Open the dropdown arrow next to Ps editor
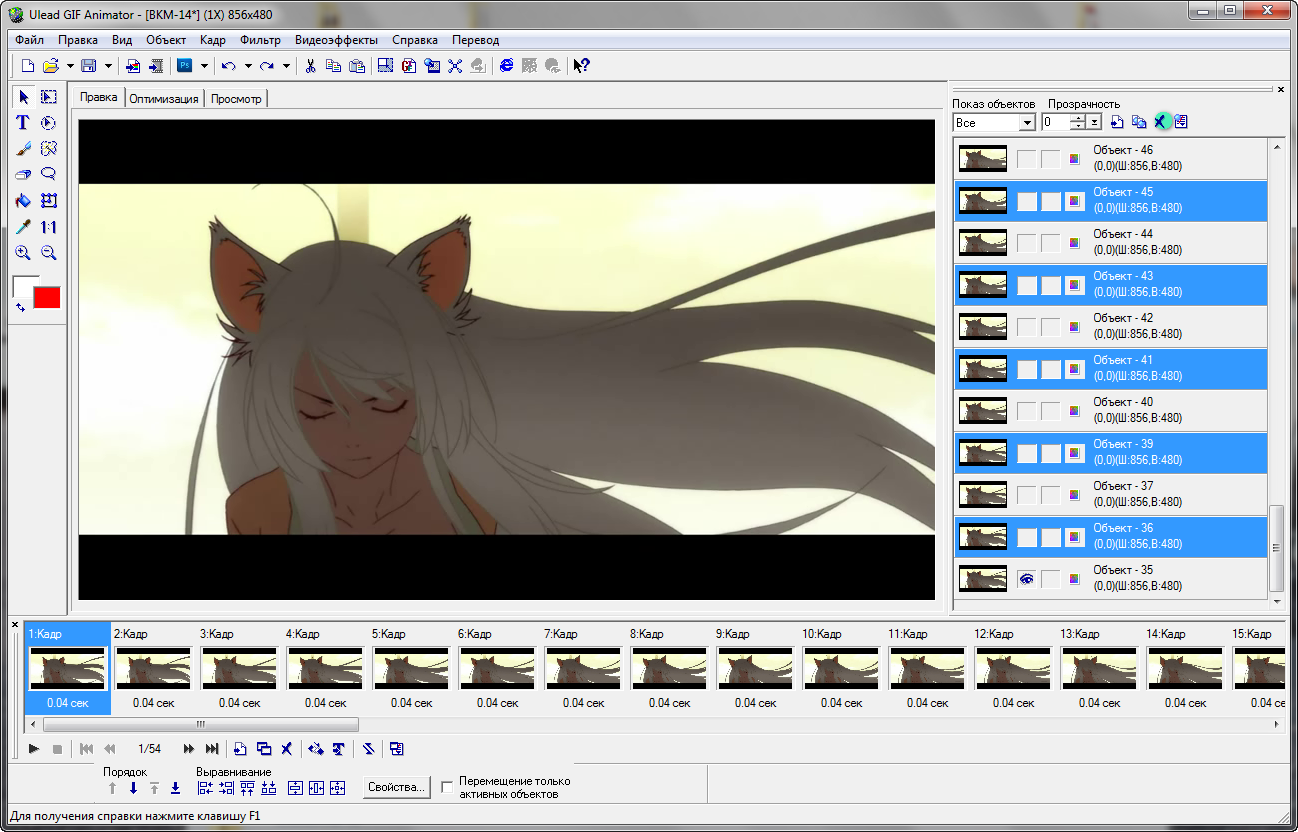 204,66
